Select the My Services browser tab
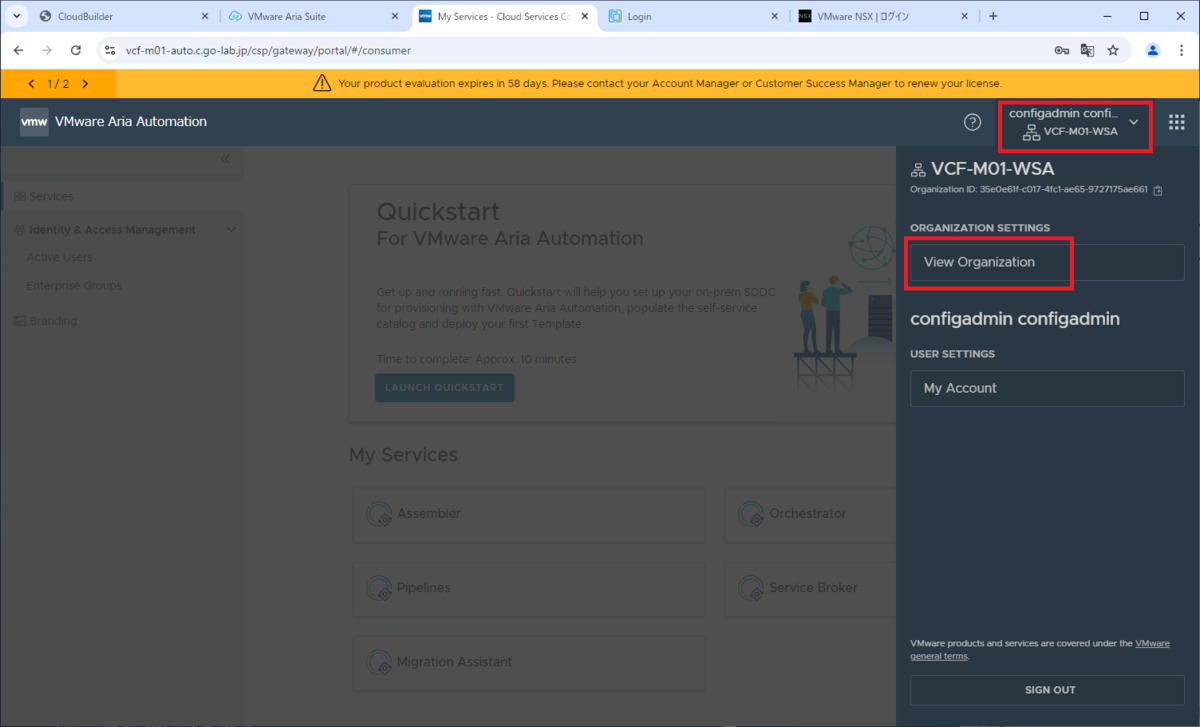Screen dimensions: 1200x727 point(504,16)
